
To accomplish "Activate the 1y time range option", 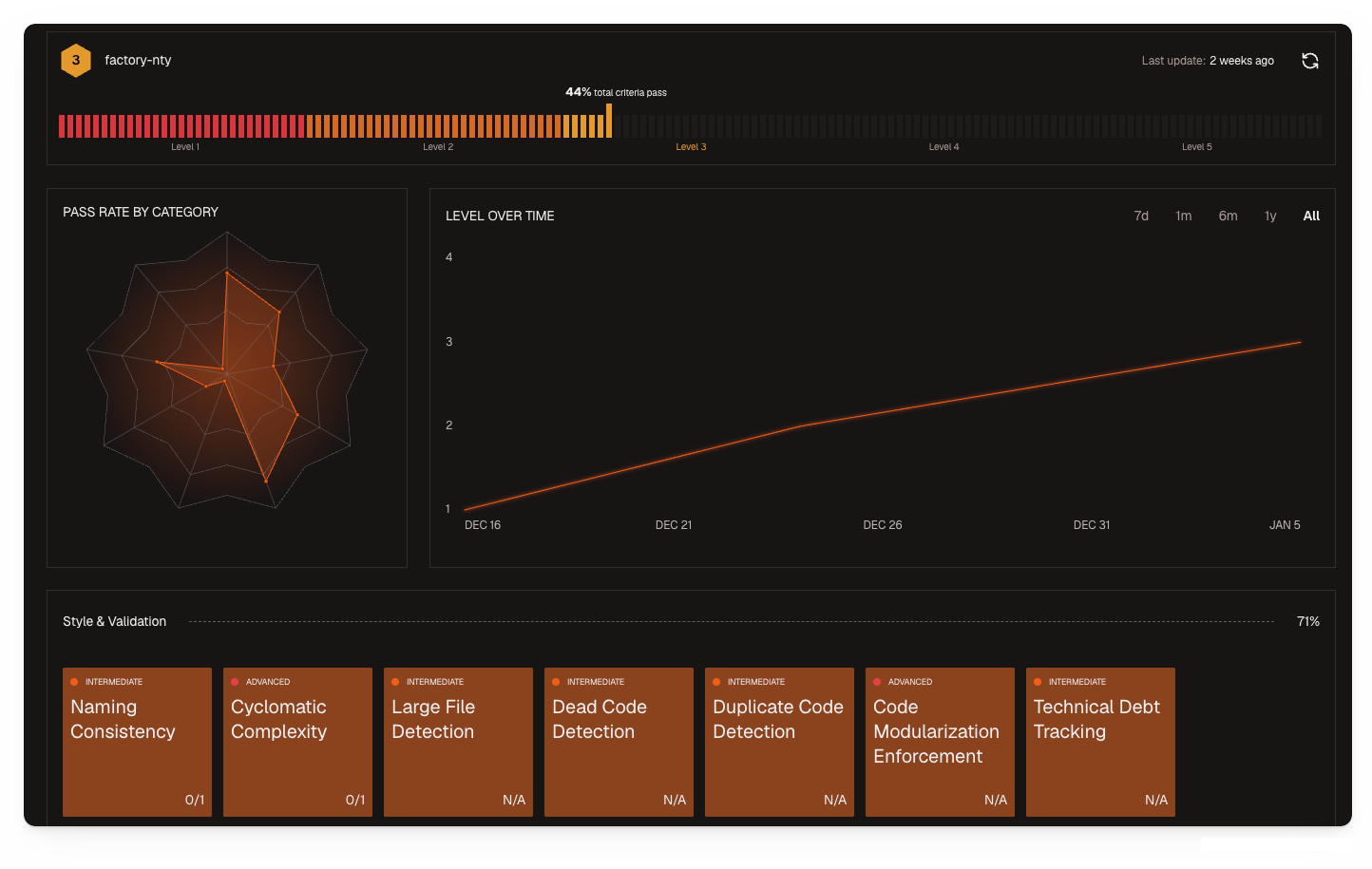I will click(1270, 216).
